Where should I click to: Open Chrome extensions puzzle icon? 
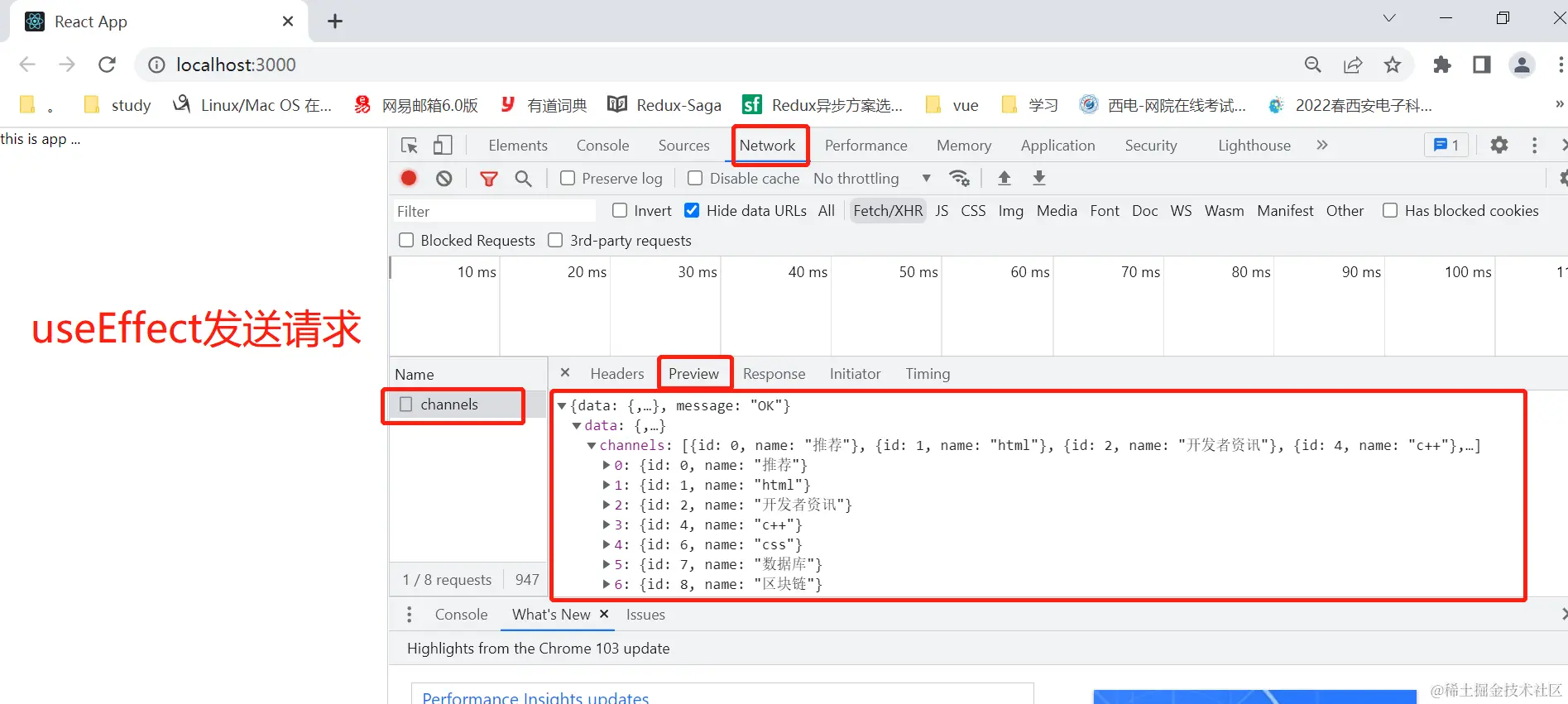1442,65
